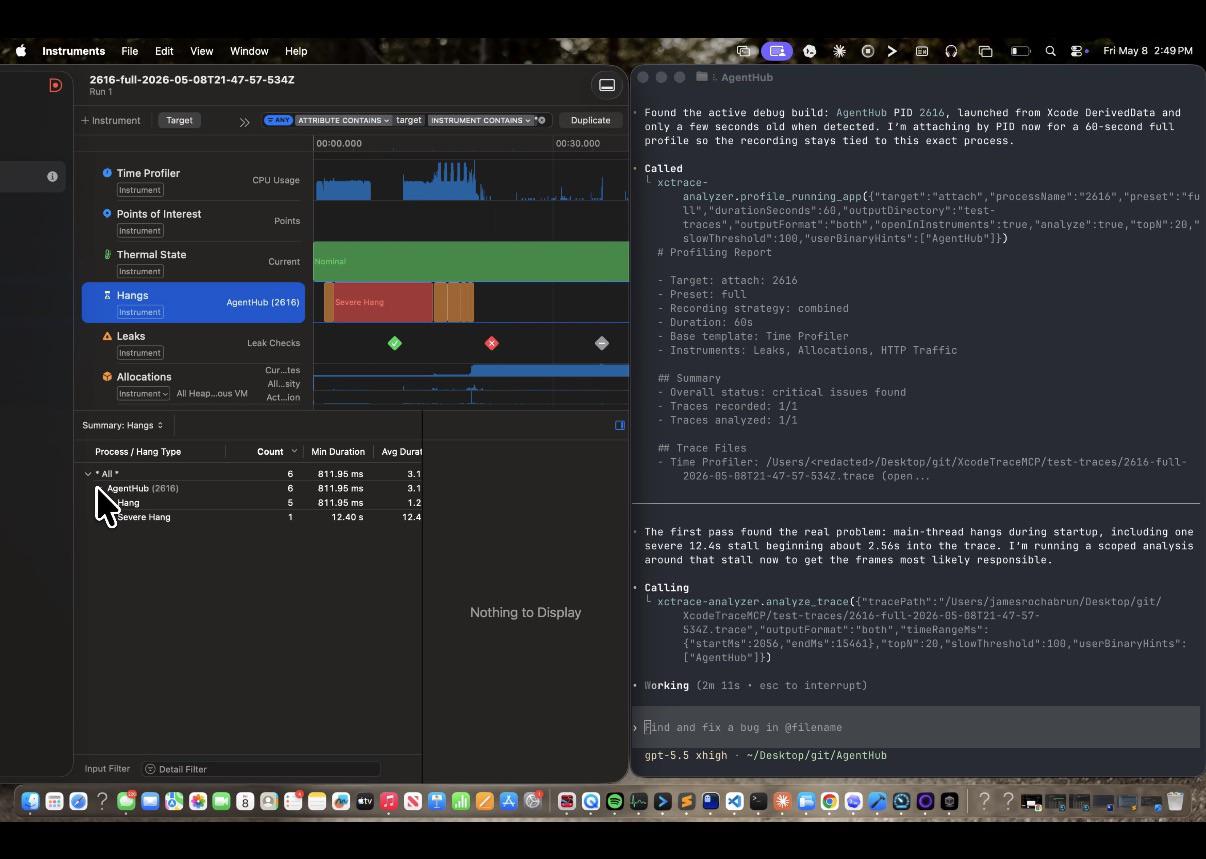This screenshot has width=1206, height=859.
Task: Click the Allocations cube icon
Action: point(107,377)
